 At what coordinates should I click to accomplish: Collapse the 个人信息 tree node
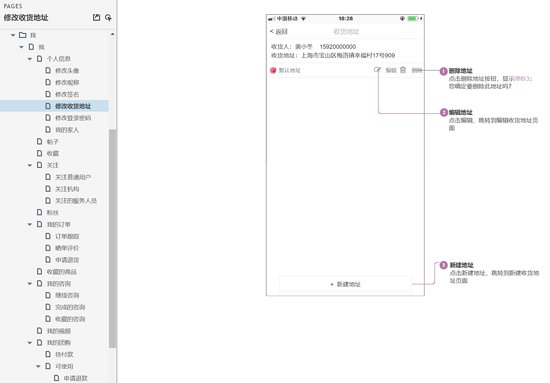[30, 59]
